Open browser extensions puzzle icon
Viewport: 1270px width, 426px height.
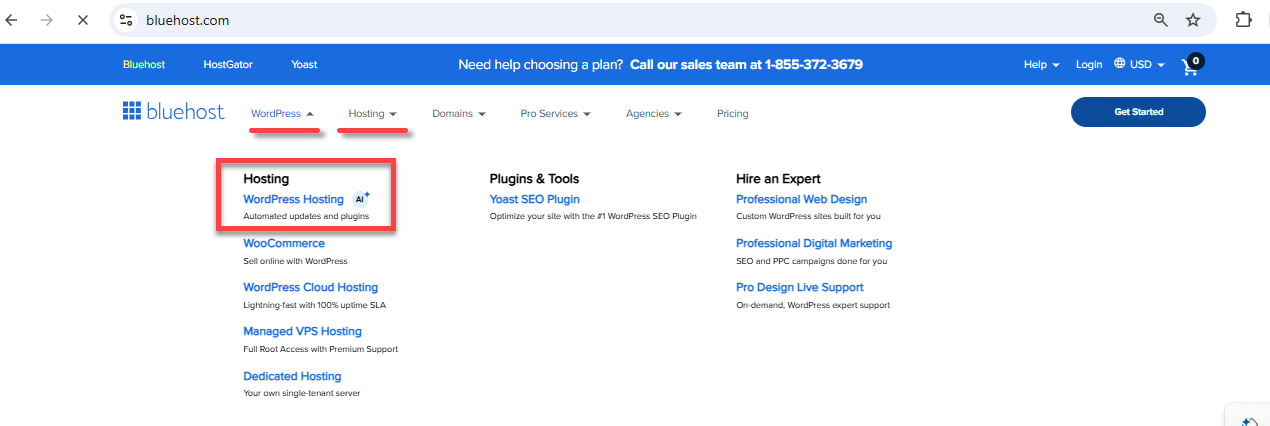1243,20
